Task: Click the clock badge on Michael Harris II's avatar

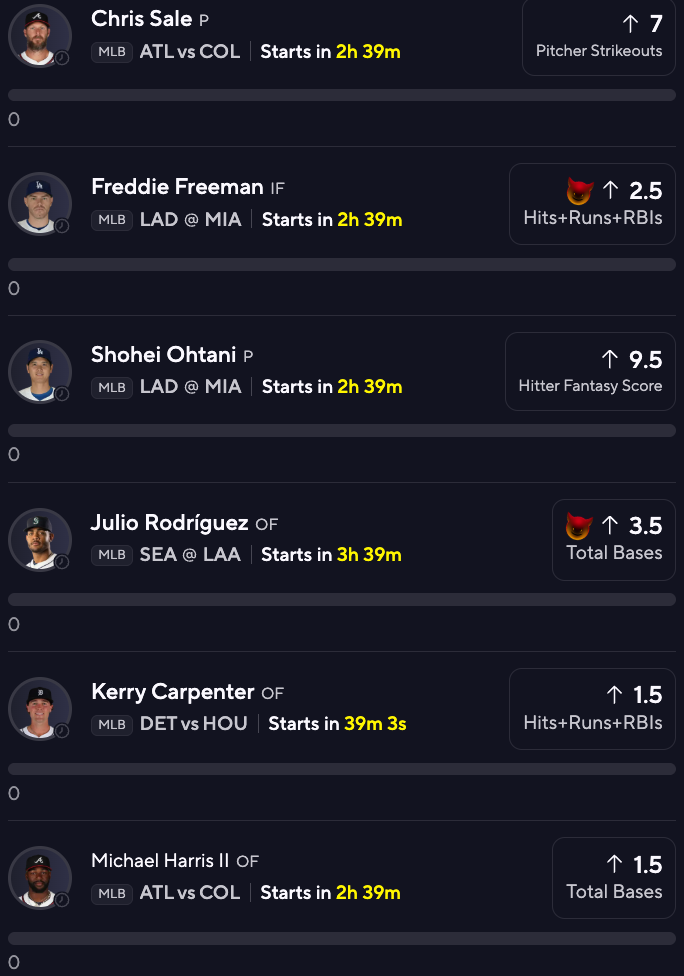Action: tap(62, 899)
